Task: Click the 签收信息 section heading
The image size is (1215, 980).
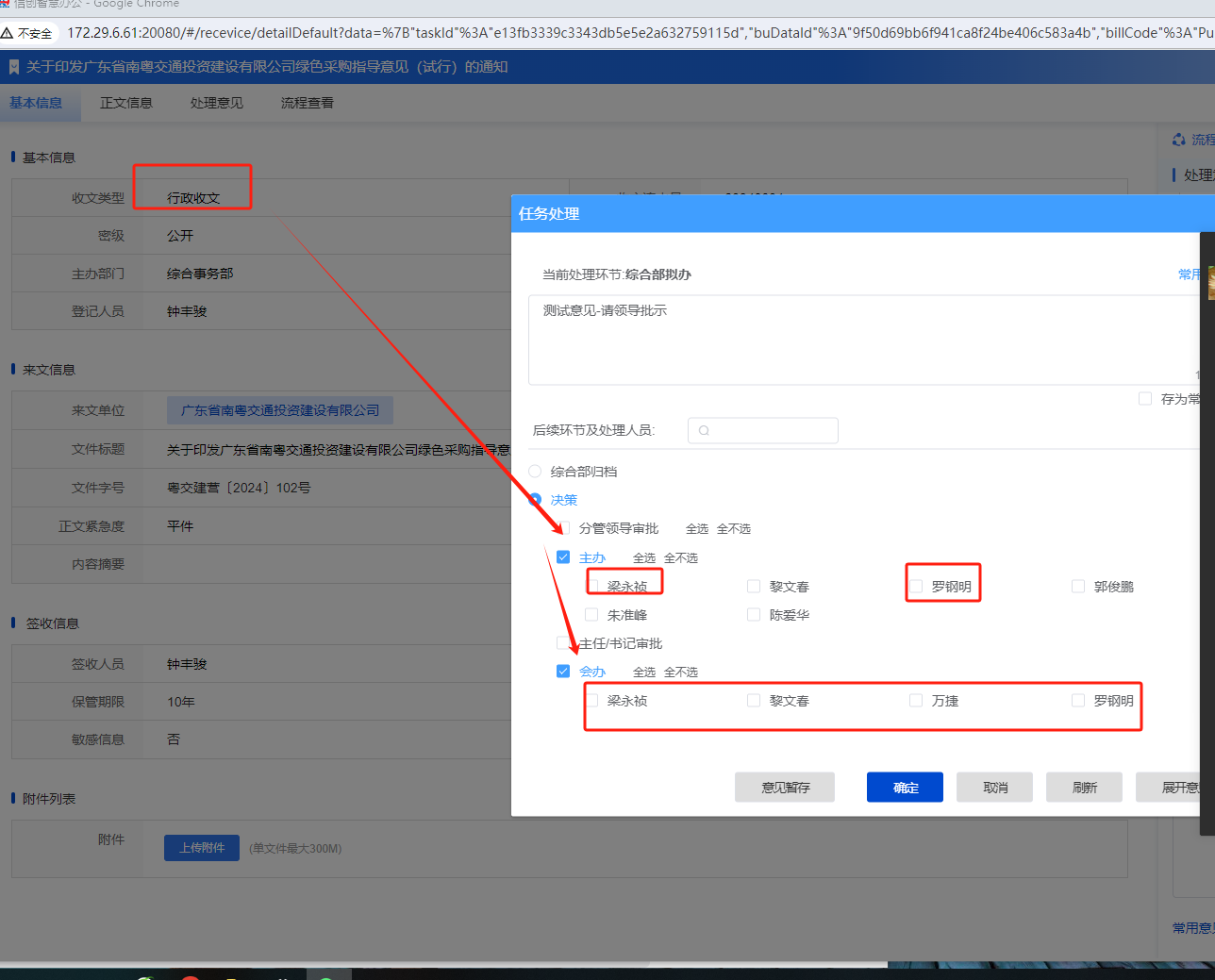Action: click(x=53, y=623)
